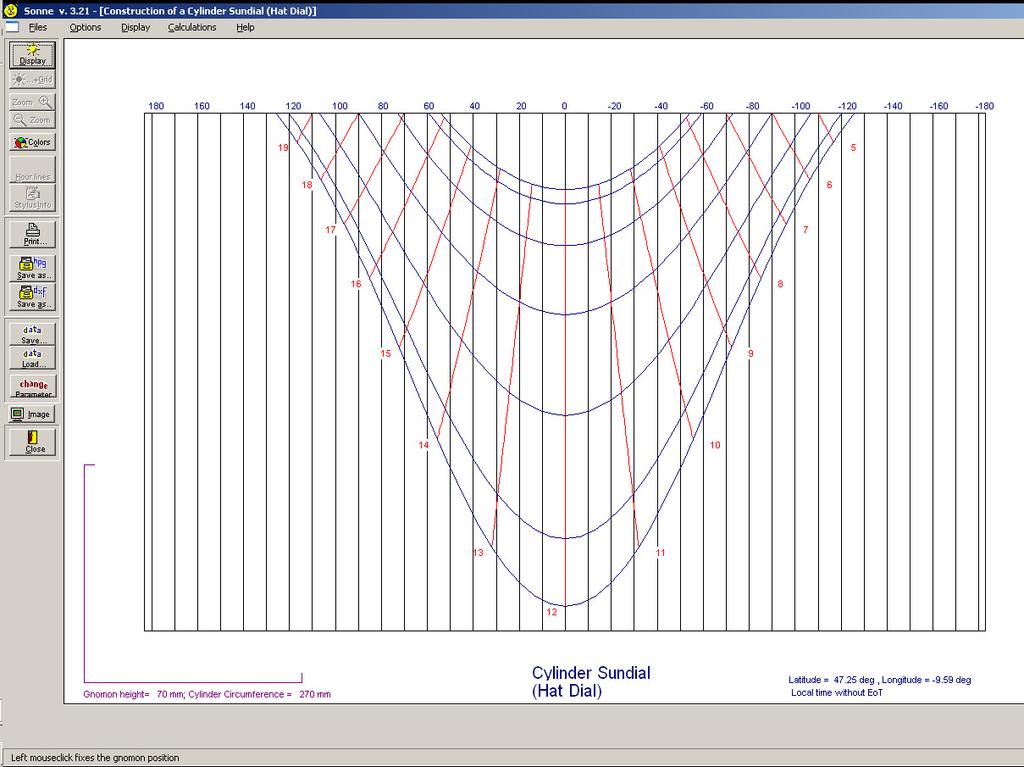The height and width of the screenshot is (767, 1024).
Task: Open the Options menu
Action: pos(85,27)
